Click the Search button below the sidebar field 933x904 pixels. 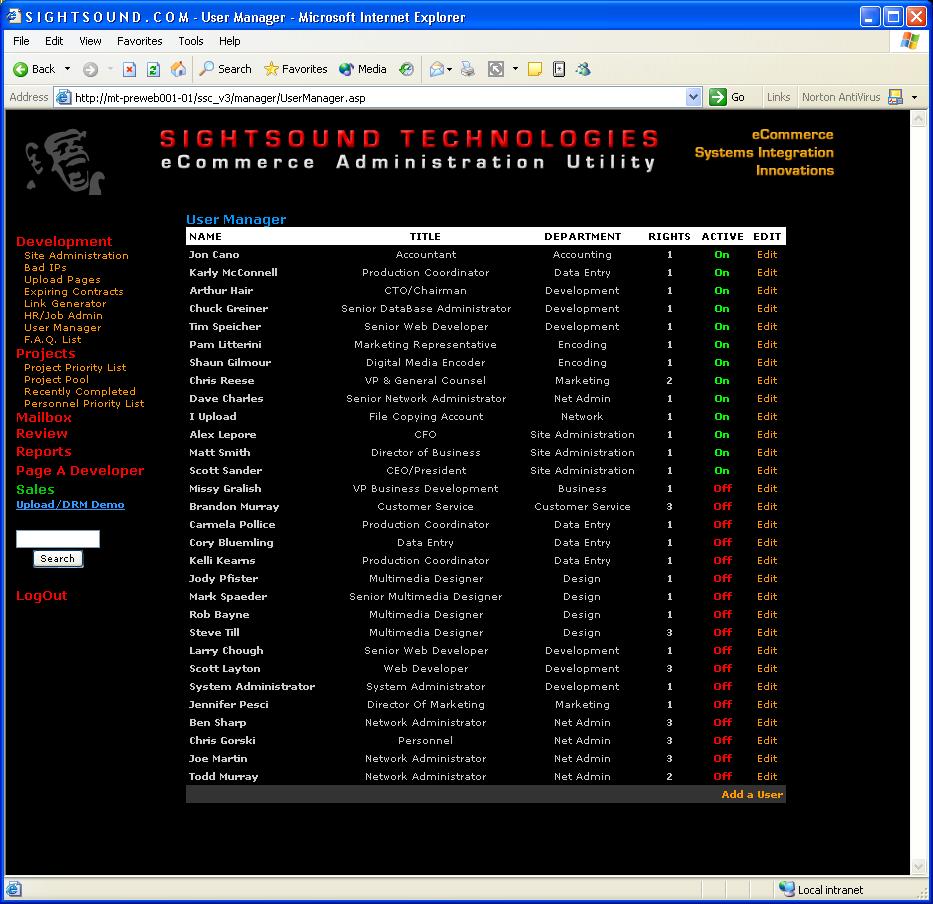tap(58, 559)
